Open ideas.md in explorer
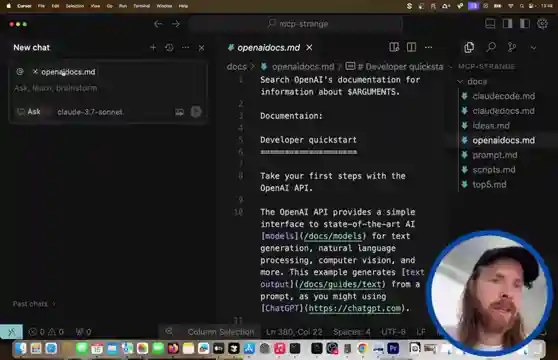 [x=491, y=126]
